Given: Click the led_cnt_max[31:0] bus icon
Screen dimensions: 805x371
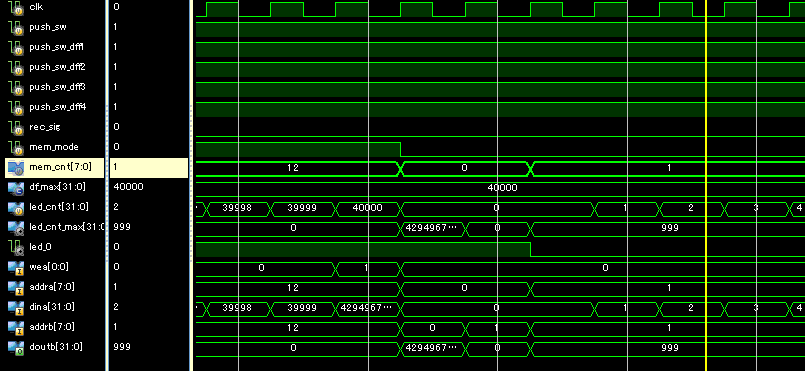Looking at the screenshot, I should [x=15, y=227].
